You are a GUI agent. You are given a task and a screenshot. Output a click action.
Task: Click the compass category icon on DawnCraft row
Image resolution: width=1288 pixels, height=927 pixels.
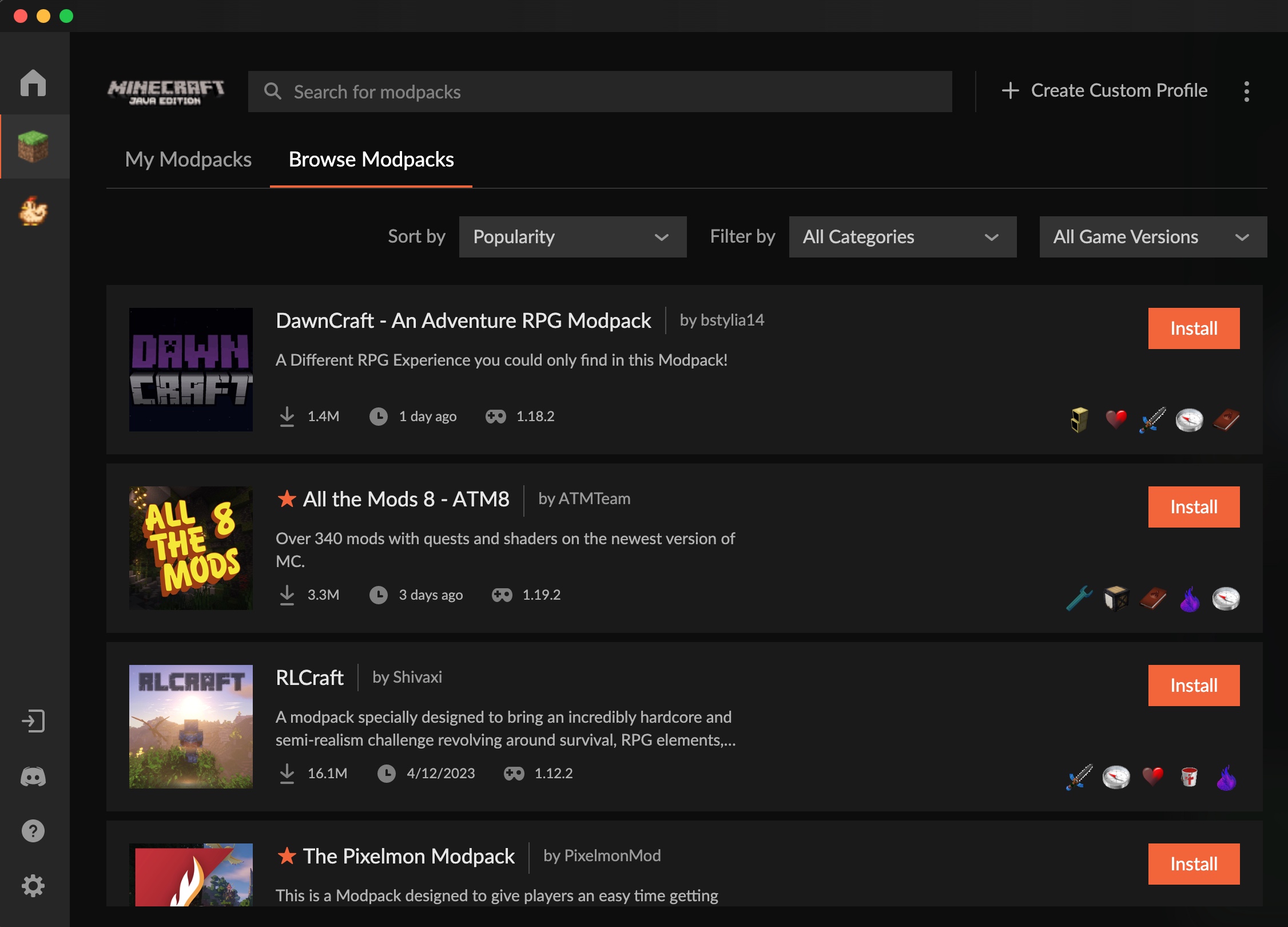point(1190,419)
